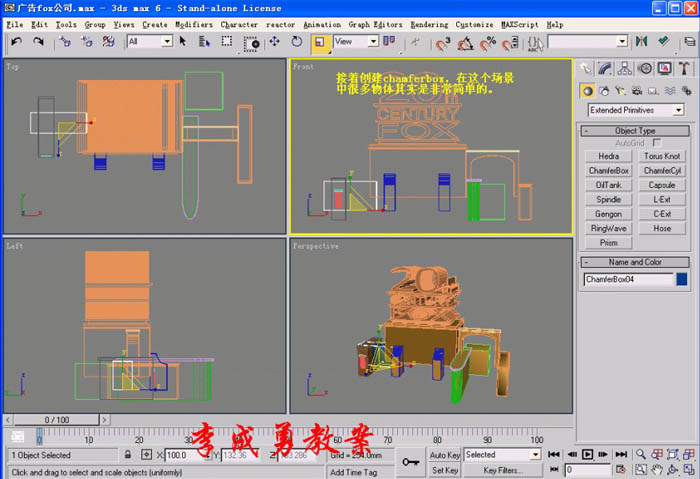Toggle the Spinner Snap button
Screen dimensions: 700x479
(x=510, y=43)
